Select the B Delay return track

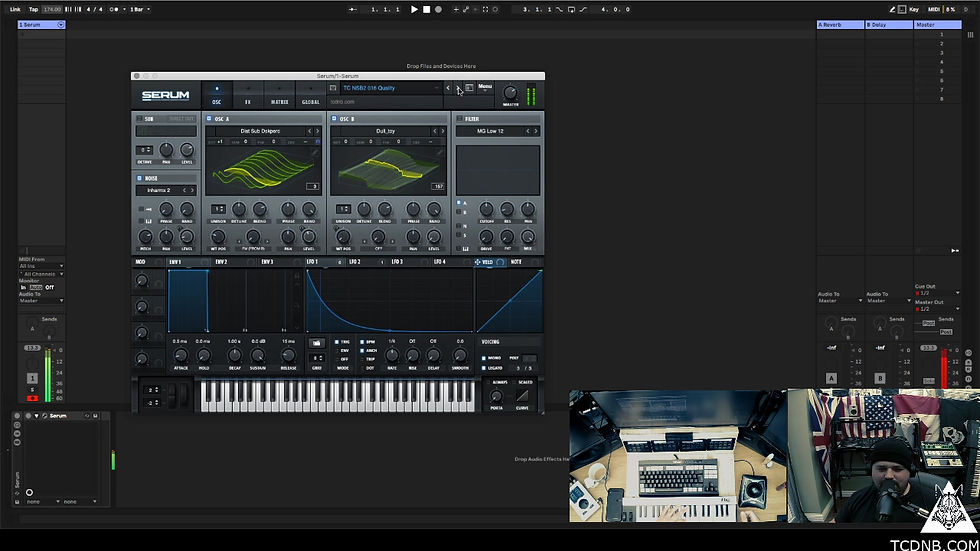(x=889, y=24)
